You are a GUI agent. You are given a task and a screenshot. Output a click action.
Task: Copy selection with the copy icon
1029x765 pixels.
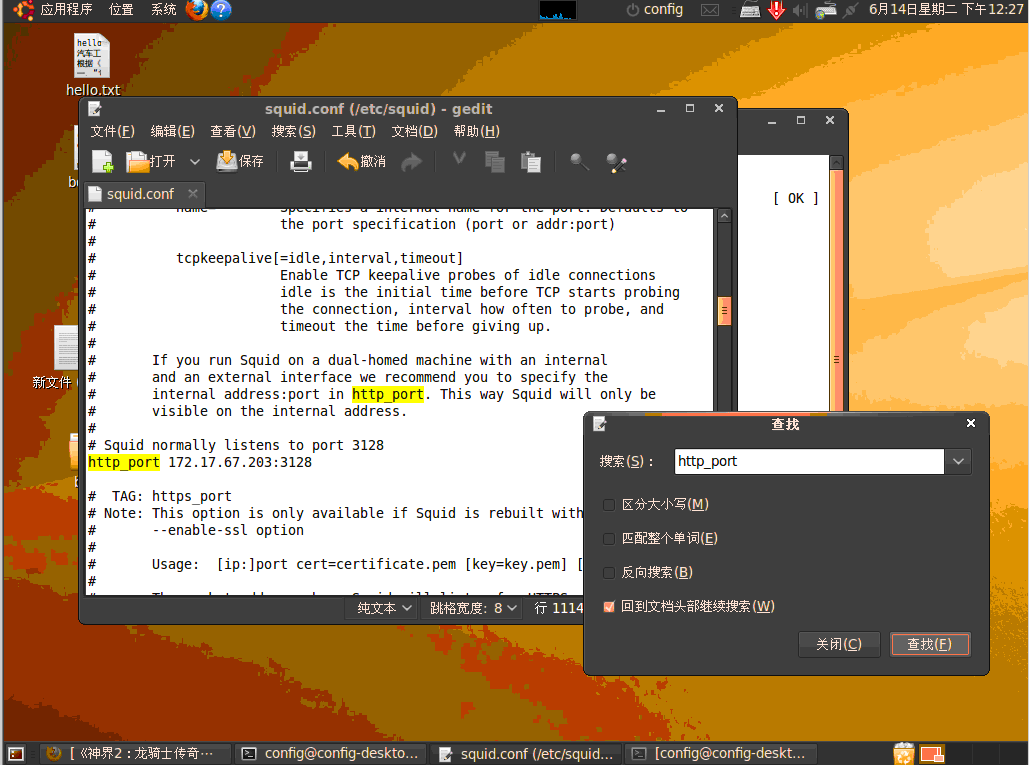[x=495, y=161]
